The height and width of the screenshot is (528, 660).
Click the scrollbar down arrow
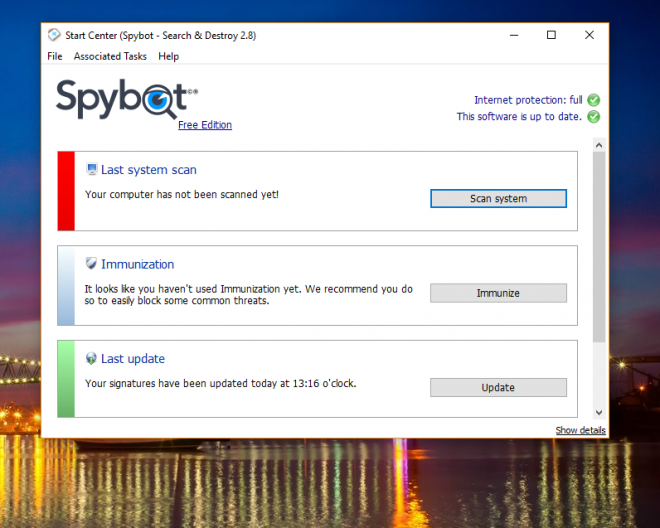point(599,412)
